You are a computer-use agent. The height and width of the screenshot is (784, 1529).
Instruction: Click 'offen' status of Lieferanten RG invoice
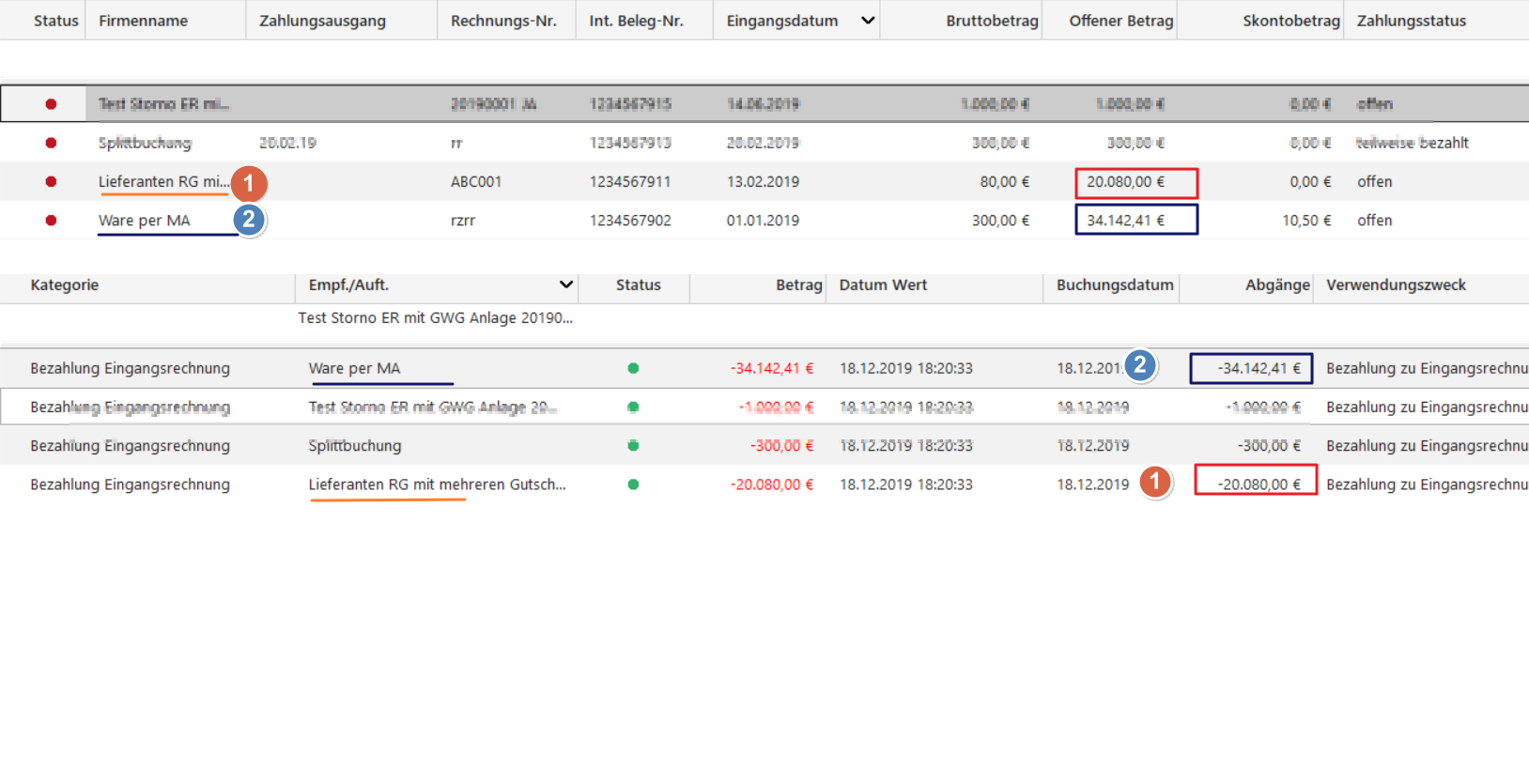click(x=1374, y=181)
